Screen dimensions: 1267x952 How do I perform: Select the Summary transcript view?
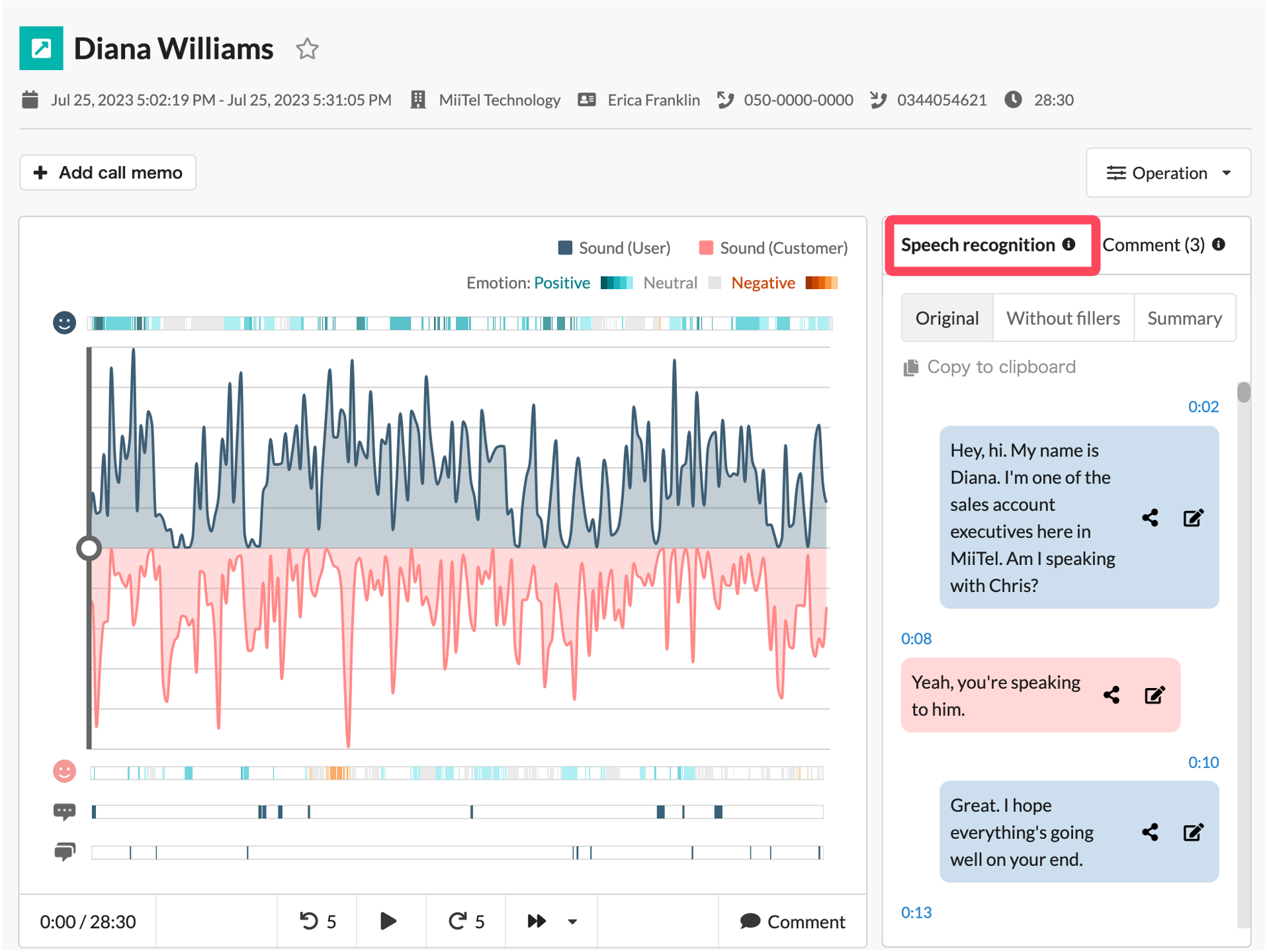(1184, 318)
